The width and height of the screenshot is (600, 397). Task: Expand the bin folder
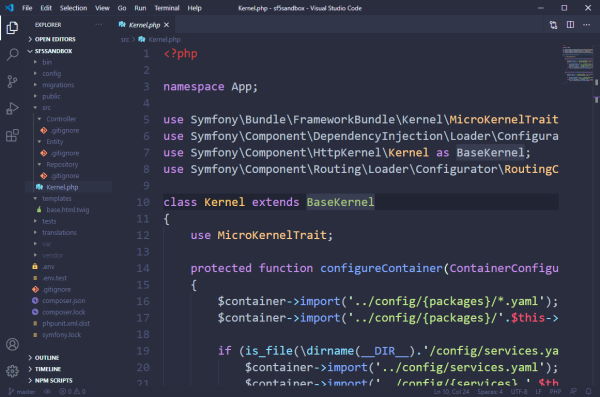click(47, 62)
